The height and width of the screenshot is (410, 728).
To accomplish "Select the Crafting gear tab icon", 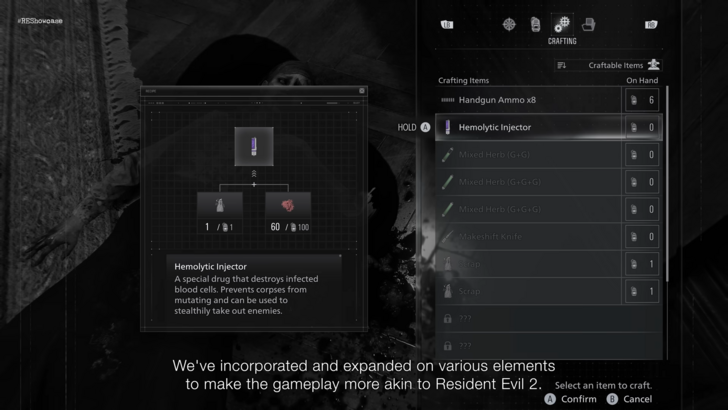I will [562, 24].
